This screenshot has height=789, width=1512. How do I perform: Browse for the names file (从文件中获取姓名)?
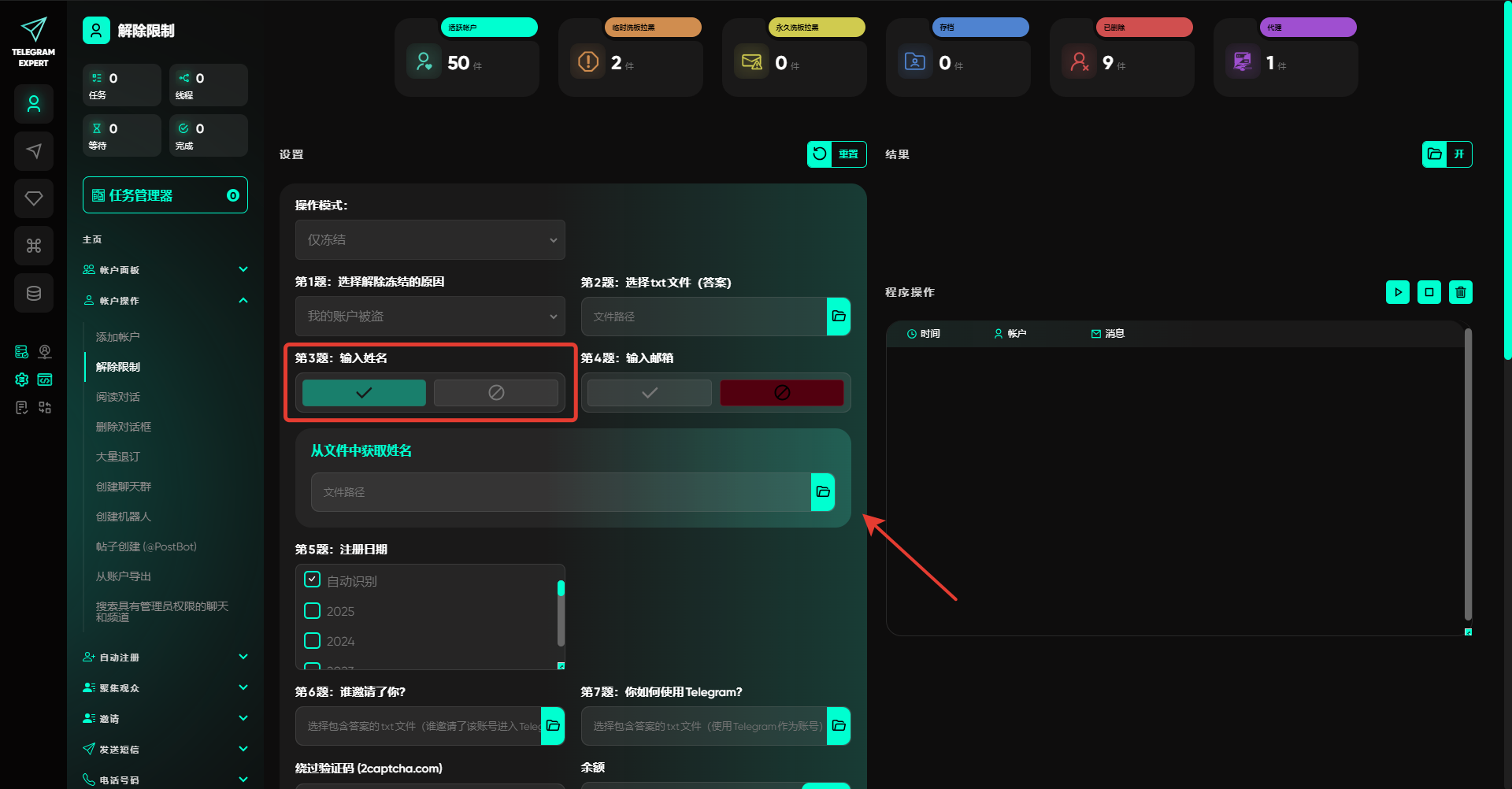[823, 492]
